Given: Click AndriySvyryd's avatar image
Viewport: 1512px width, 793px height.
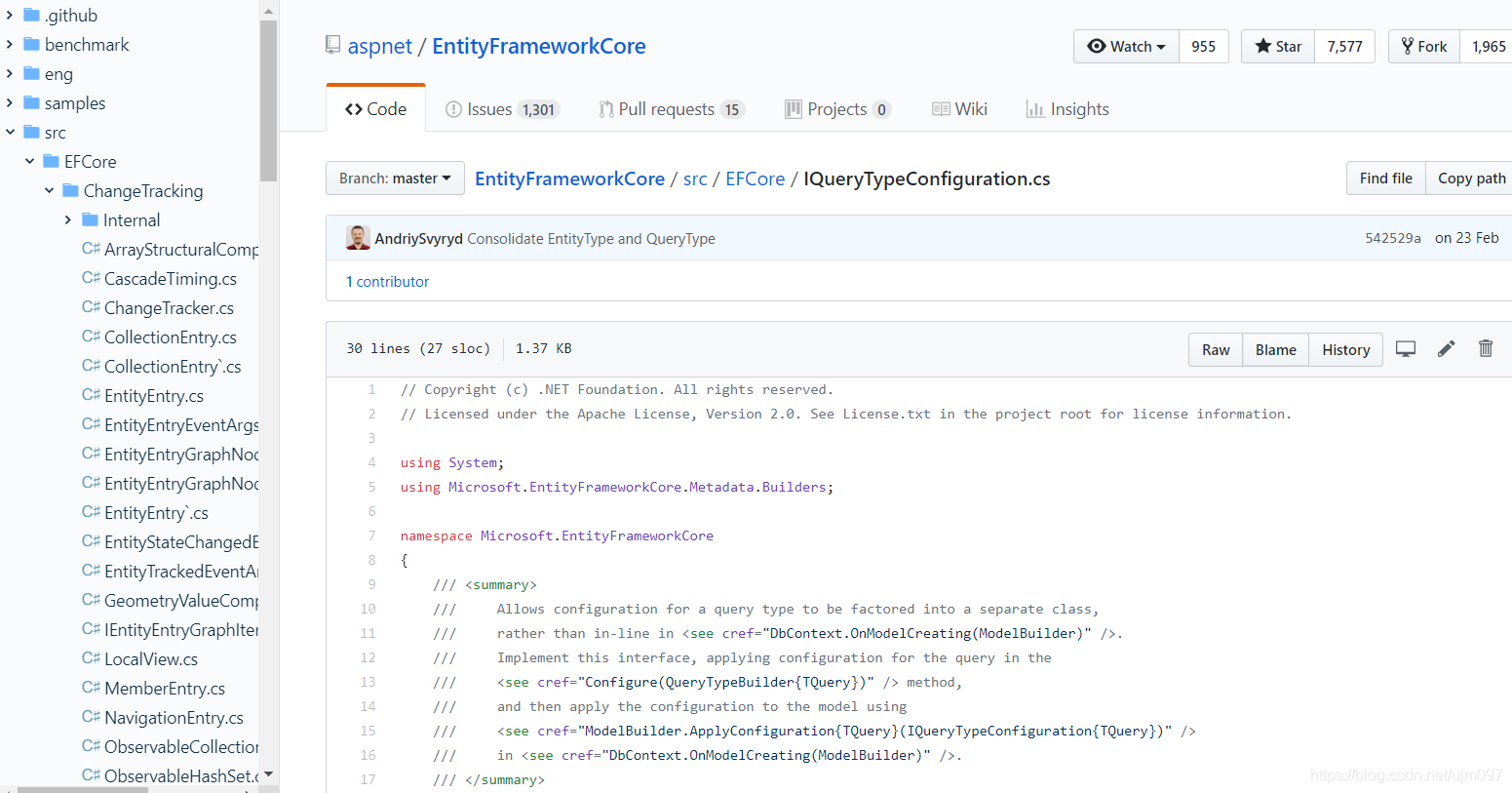Looking at the screenshot, I should pos(358,238).
